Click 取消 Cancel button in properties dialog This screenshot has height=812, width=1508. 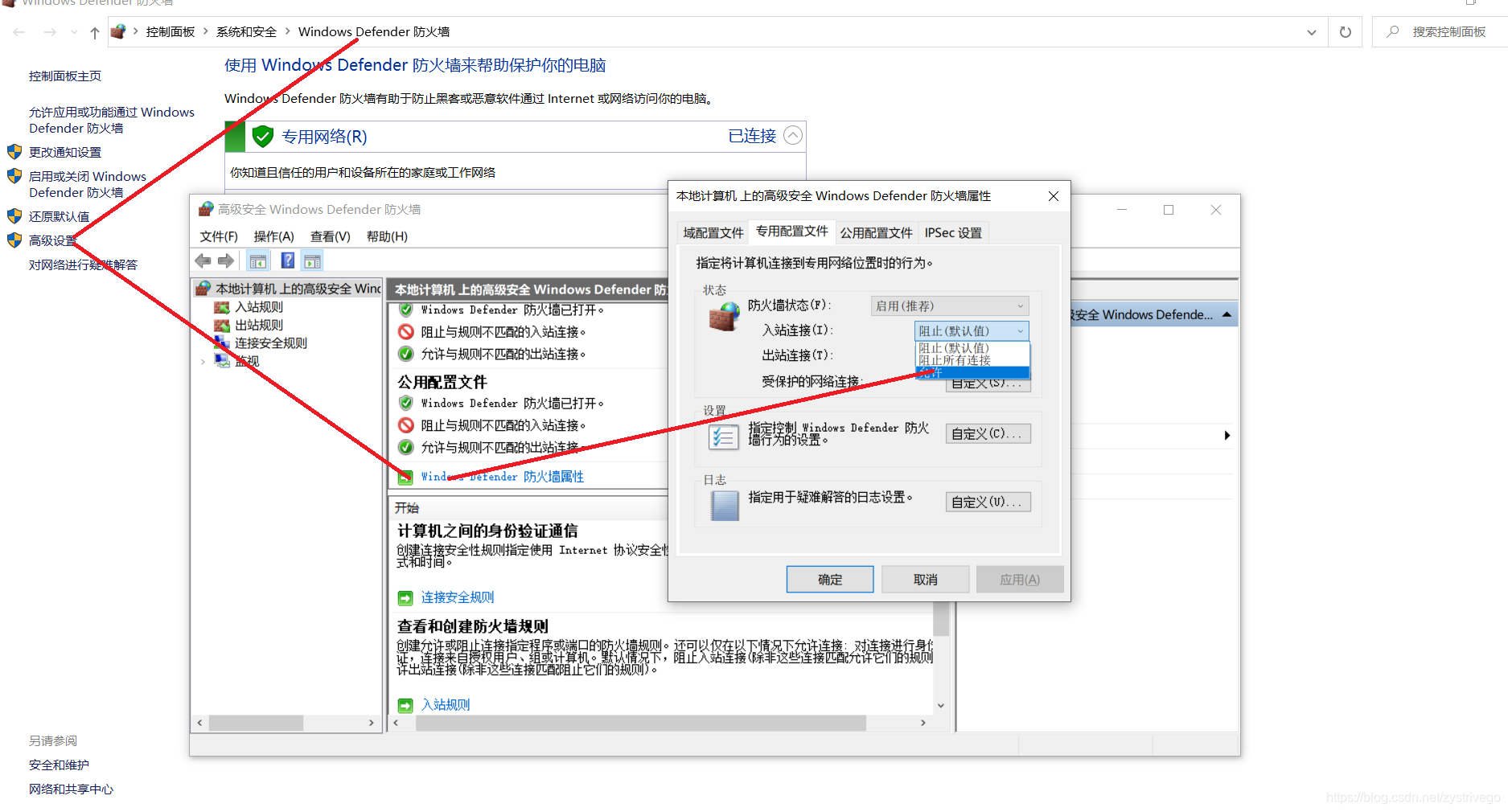click(x=925, y=580)
